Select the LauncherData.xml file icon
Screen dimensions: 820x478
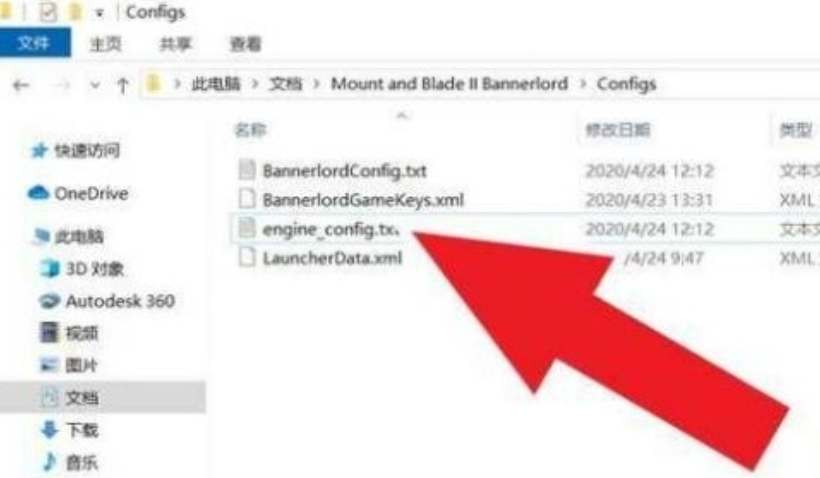pyautogui.click(x=247, y=257)
